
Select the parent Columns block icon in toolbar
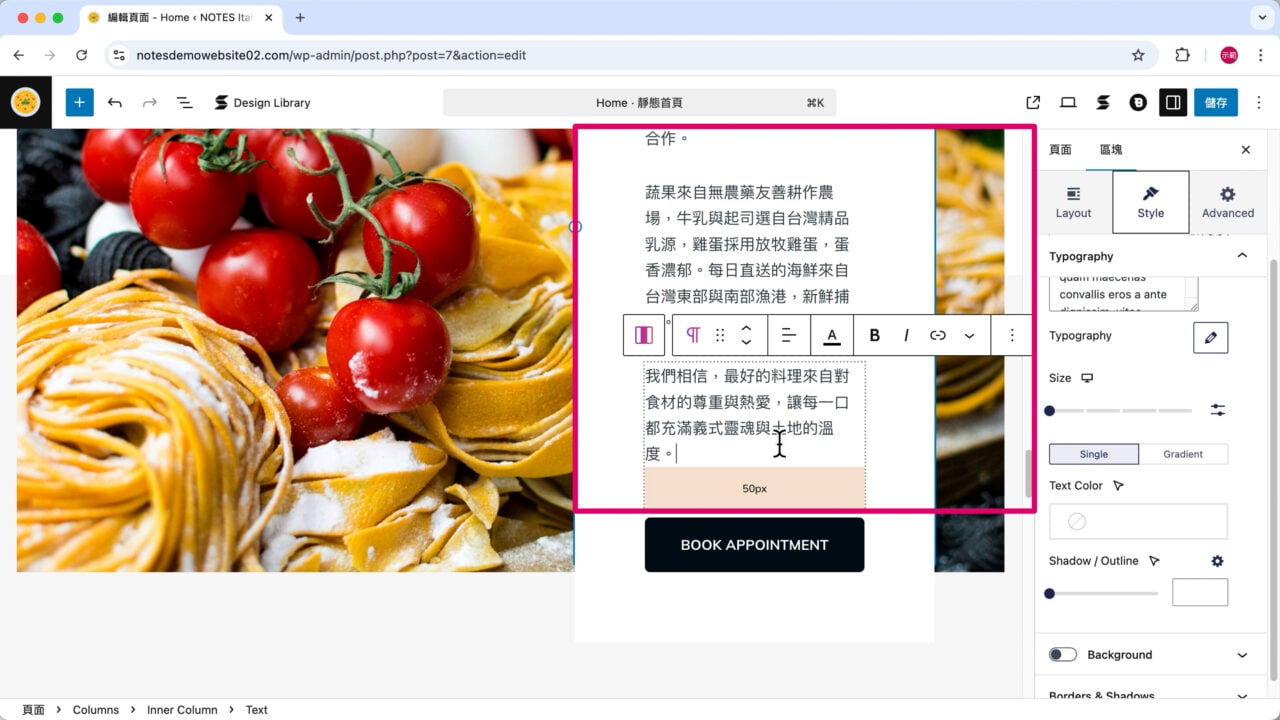(644, 335)
